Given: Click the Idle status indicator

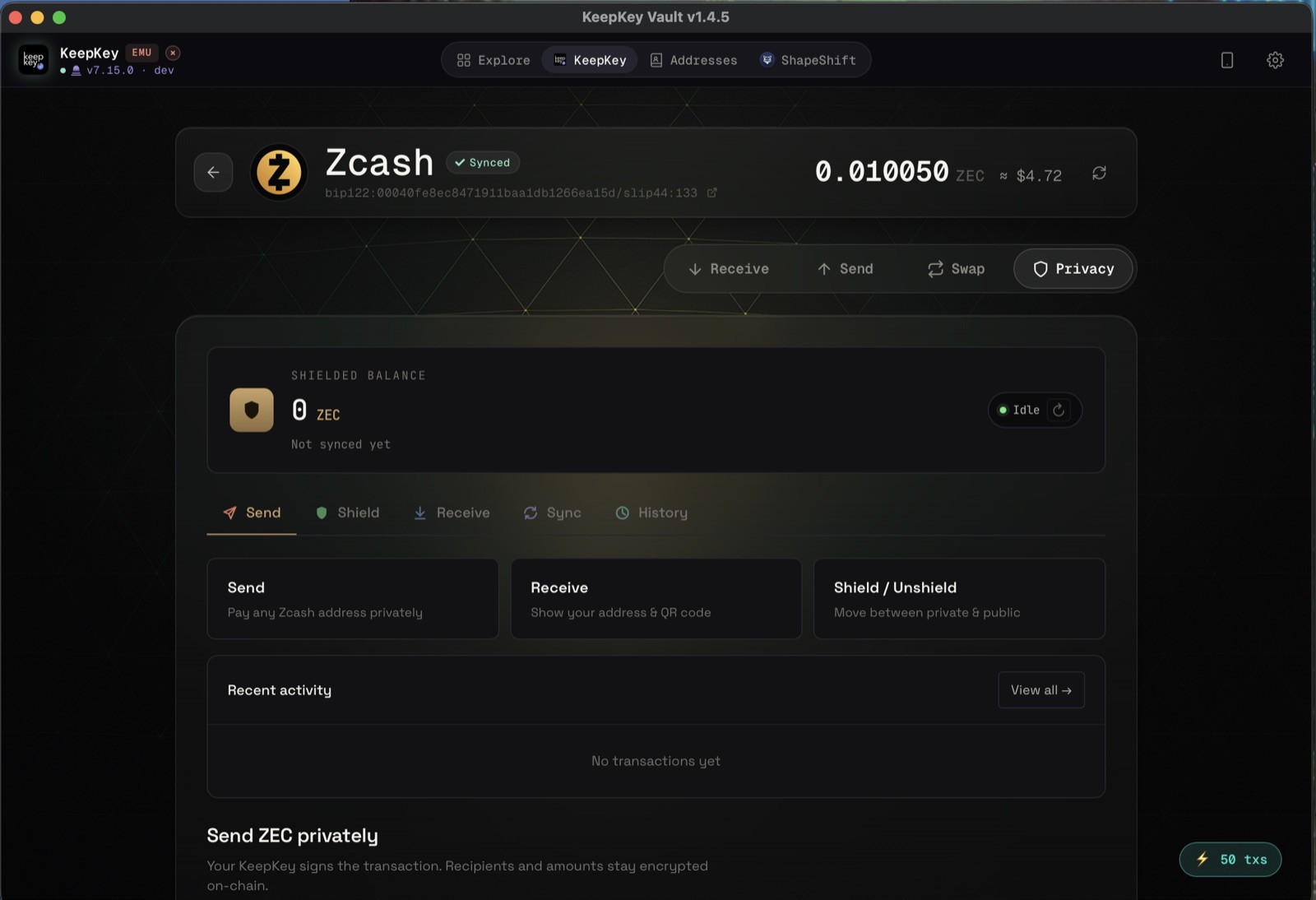Looking at the screenshot, I should point(1019,410).
